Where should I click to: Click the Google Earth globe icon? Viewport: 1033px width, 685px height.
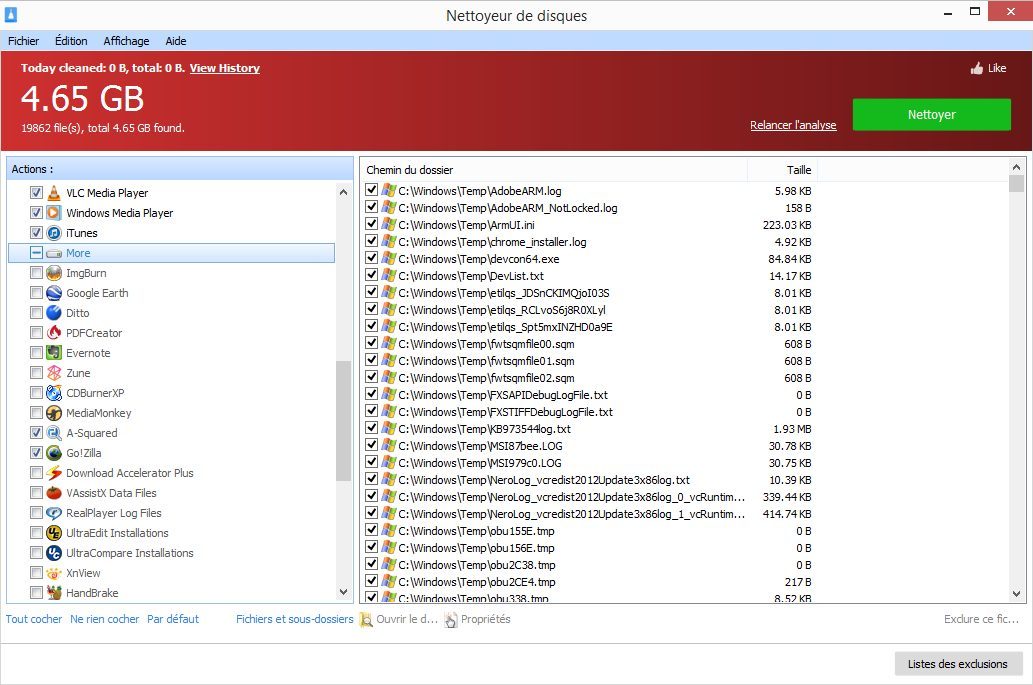54,293
